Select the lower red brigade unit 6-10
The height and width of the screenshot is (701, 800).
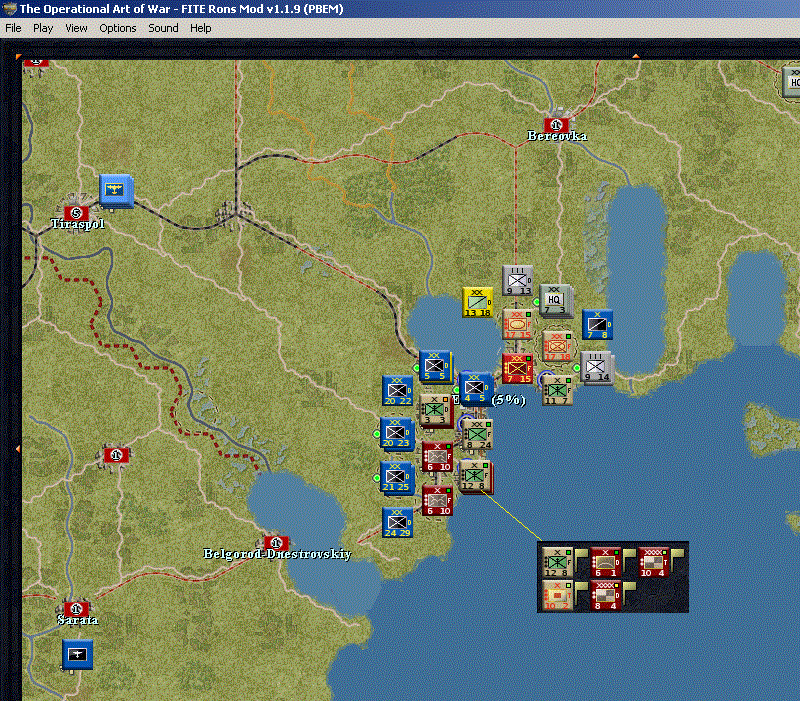[437, 500]
